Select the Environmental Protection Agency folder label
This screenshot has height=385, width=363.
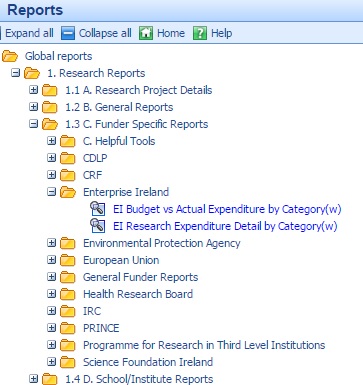pyautogui.click(x=162, y=243)
